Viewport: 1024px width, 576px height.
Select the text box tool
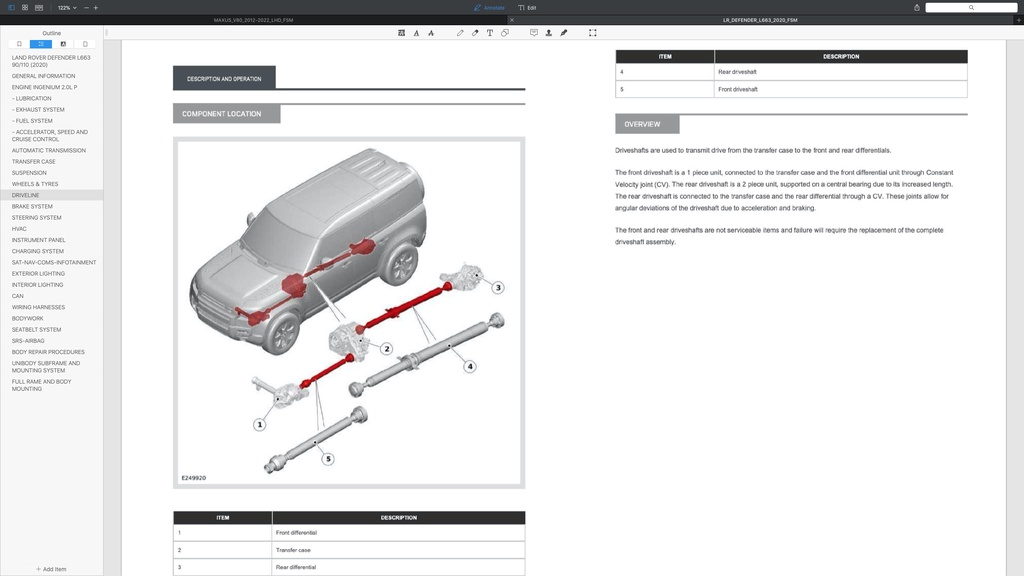pos(490,33)
